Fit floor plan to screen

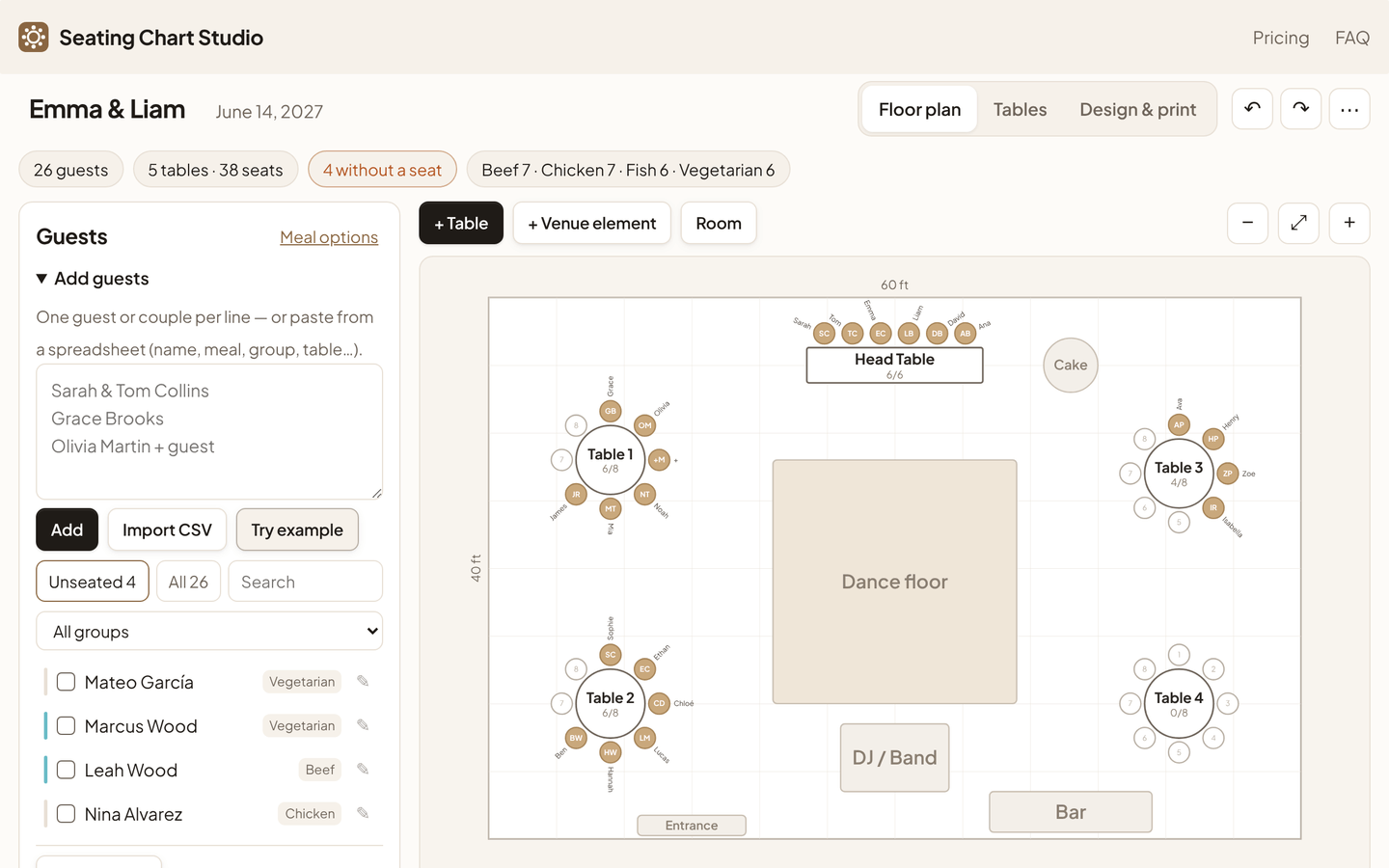(1298, 223)
